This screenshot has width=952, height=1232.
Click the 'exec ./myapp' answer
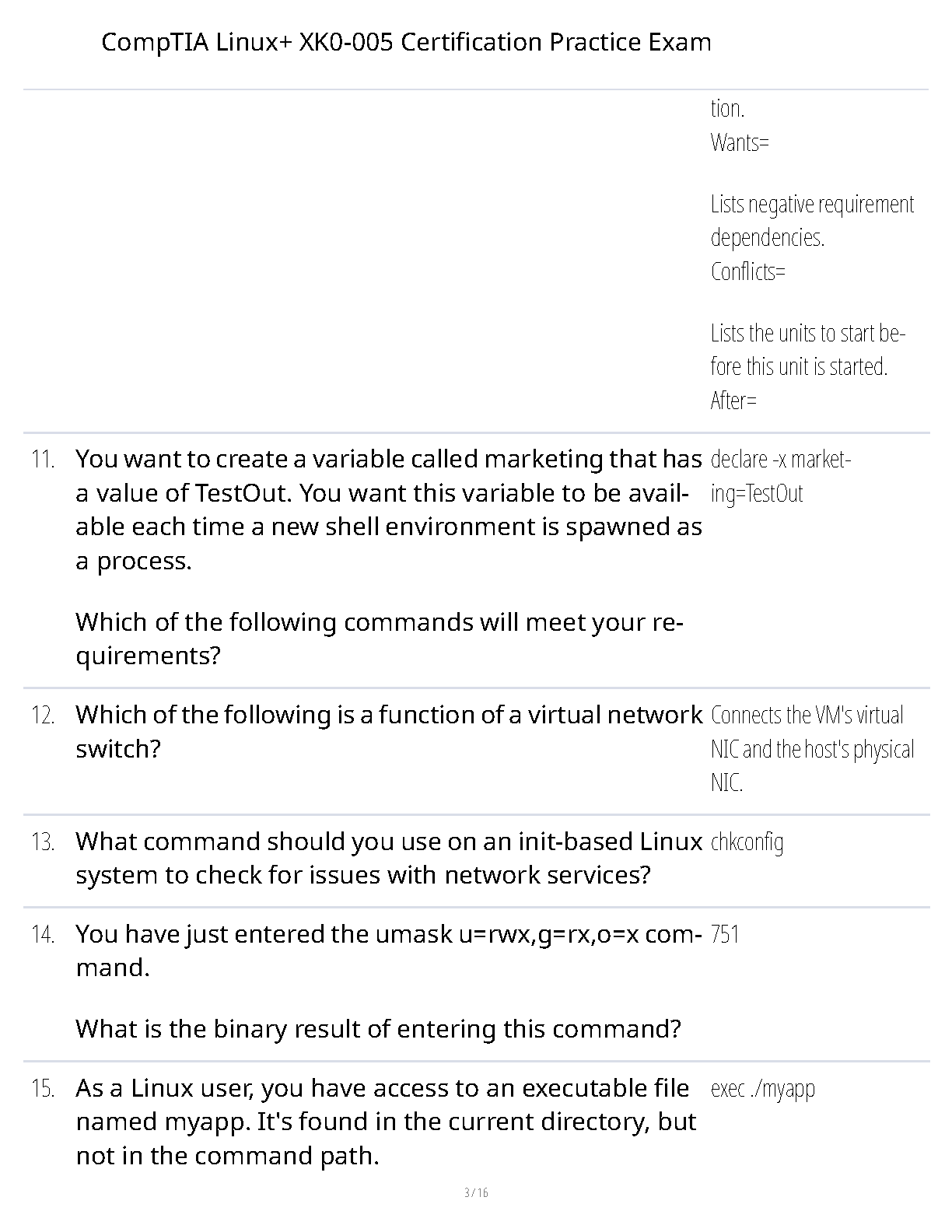[x=762, y=1089]
